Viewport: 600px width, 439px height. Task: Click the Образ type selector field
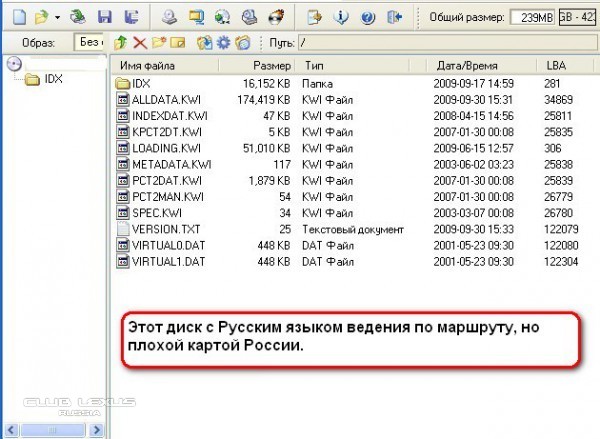coord(90,43)
